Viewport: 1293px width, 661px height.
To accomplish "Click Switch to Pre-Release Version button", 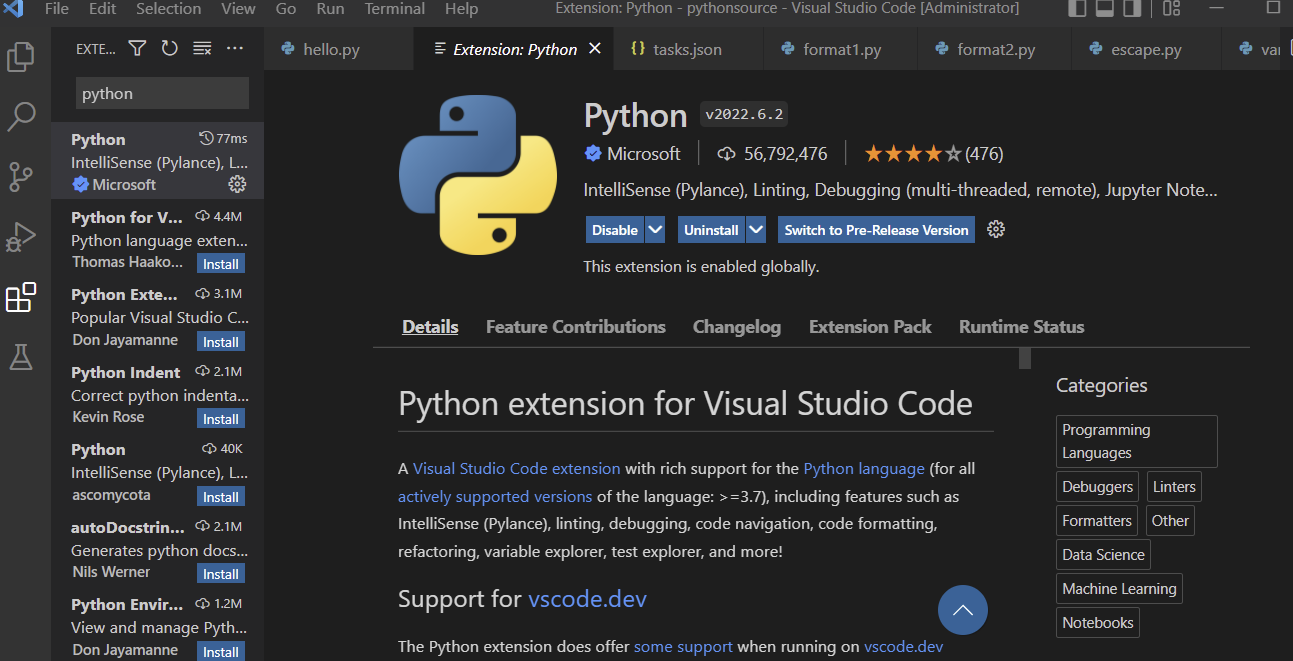I will [x=876, y=229].
